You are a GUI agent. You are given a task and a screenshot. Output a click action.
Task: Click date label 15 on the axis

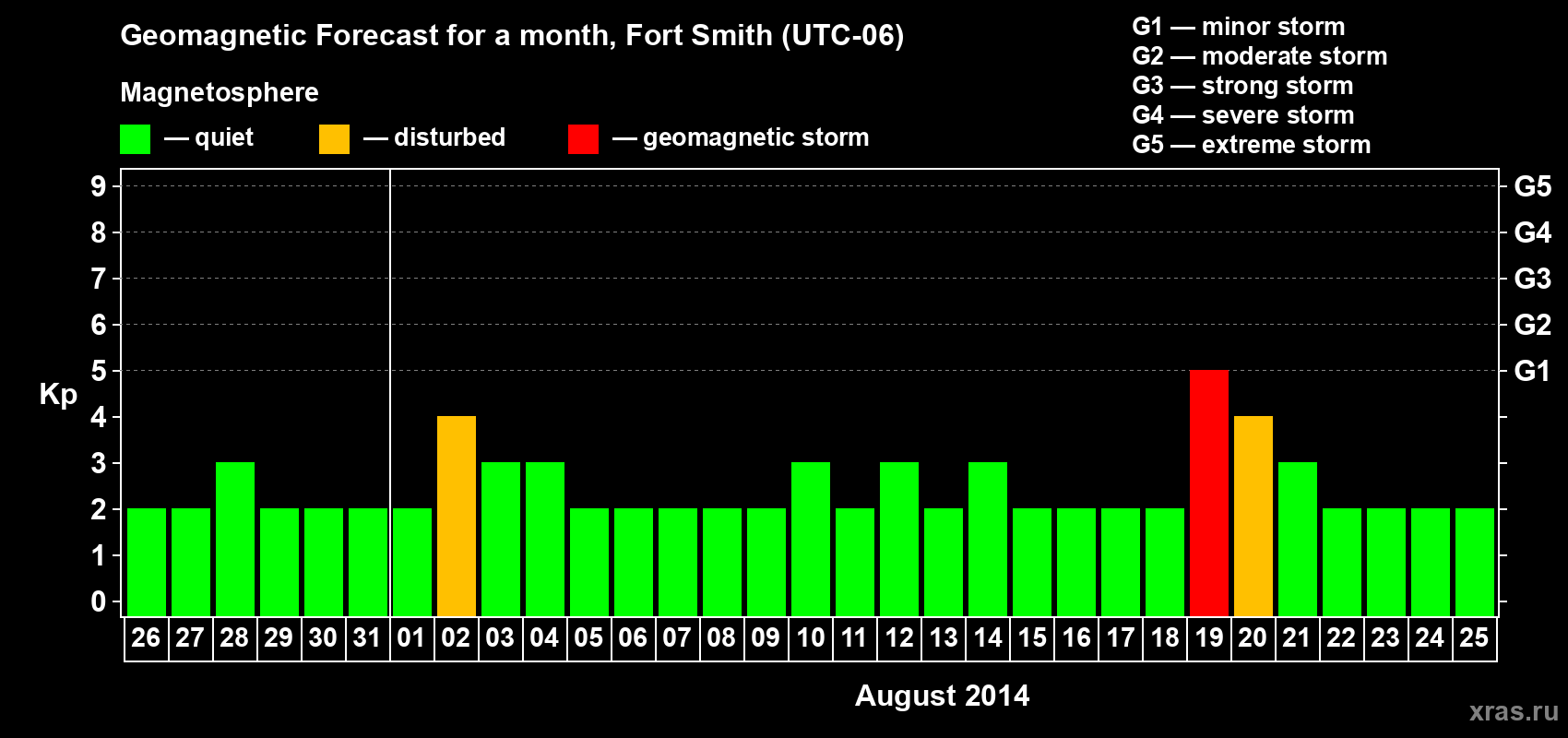click(x=1032, y=637)
